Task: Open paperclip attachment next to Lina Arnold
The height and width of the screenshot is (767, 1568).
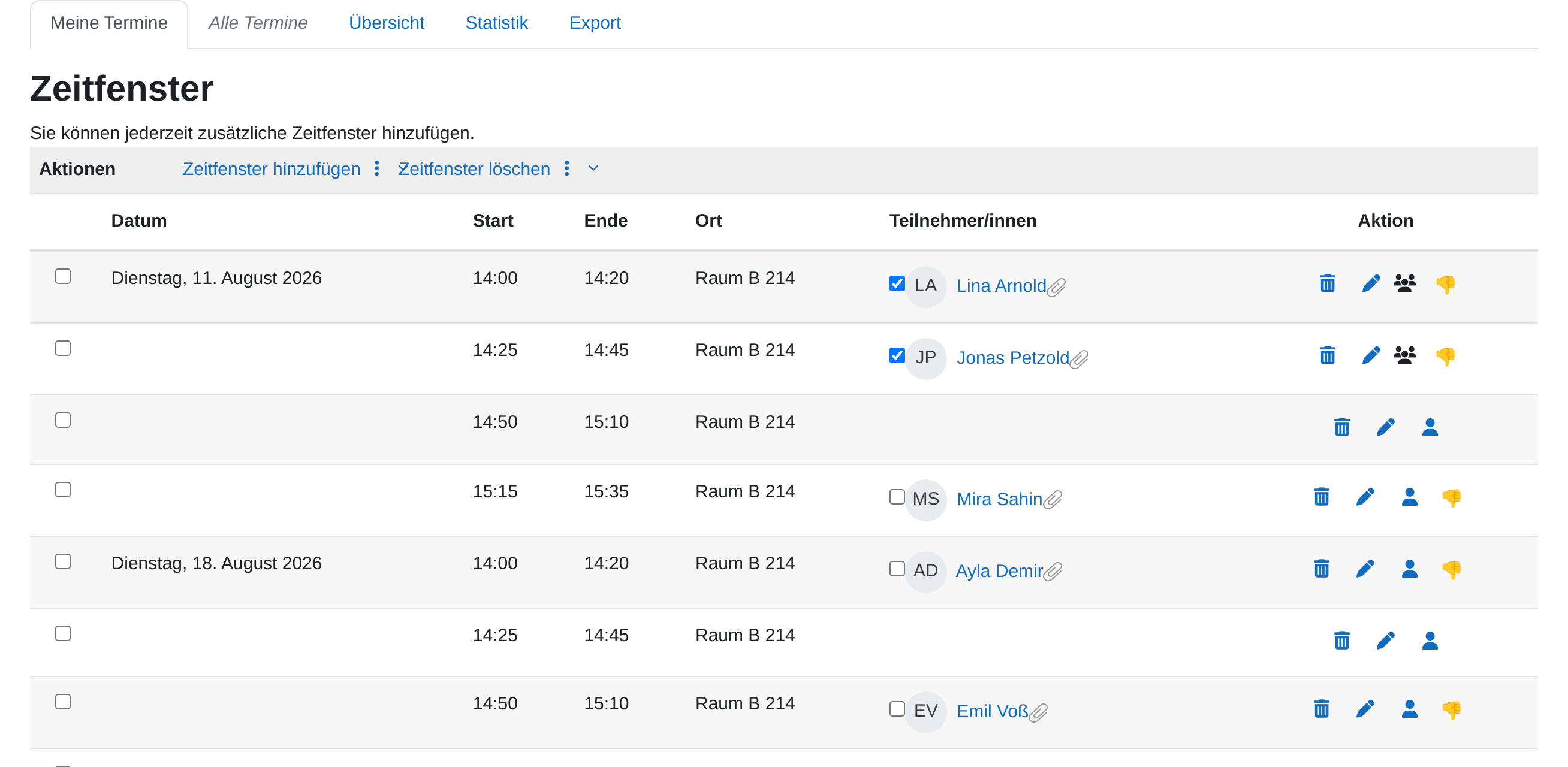Action: 1057,286
